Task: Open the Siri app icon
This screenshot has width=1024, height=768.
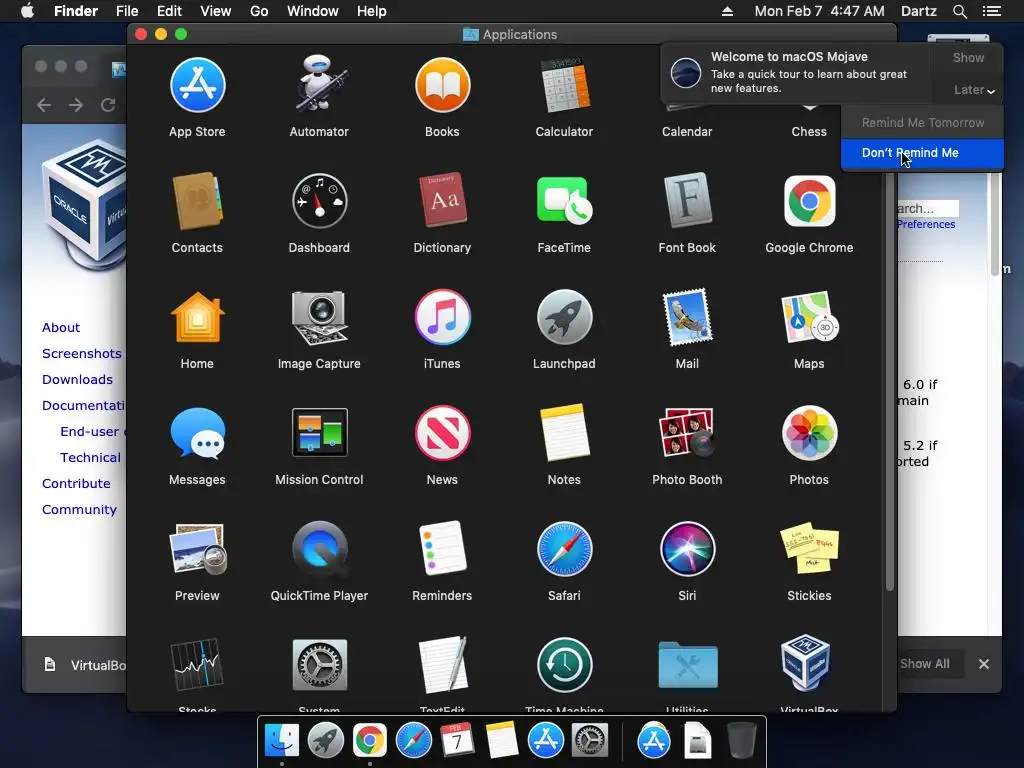Action: [687, 549]
